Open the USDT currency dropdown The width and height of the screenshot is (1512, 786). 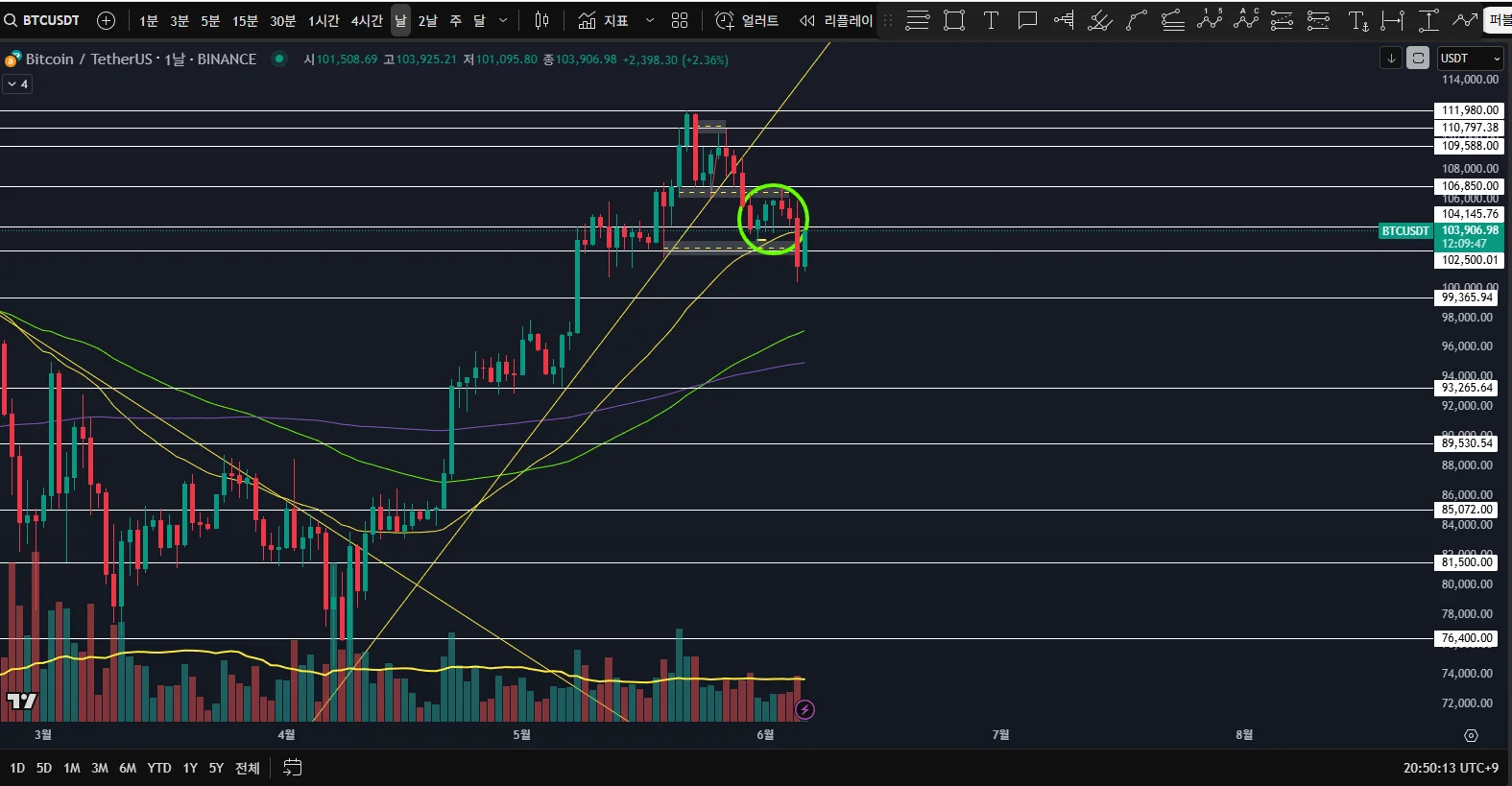tap(1470, 59)
